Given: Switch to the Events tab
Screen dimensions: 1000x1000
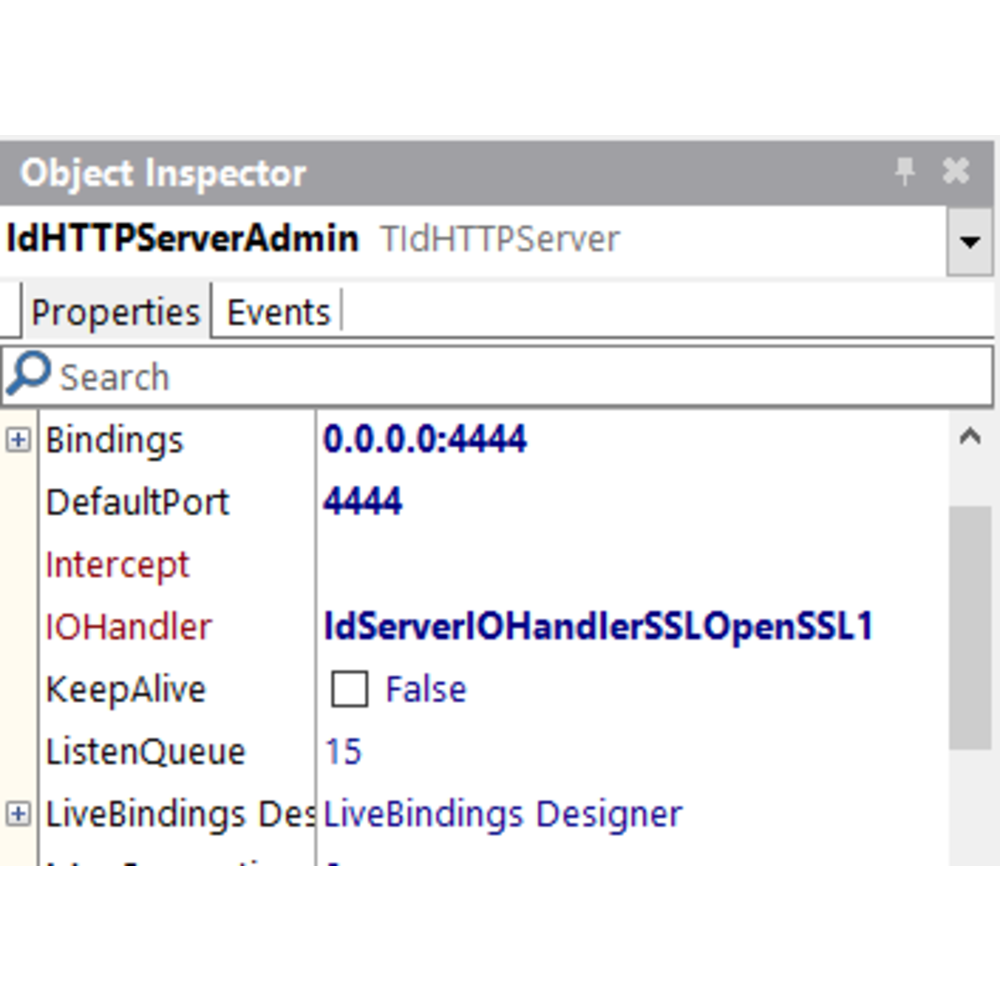Looking at the screenshot, I should coord(278,313).
